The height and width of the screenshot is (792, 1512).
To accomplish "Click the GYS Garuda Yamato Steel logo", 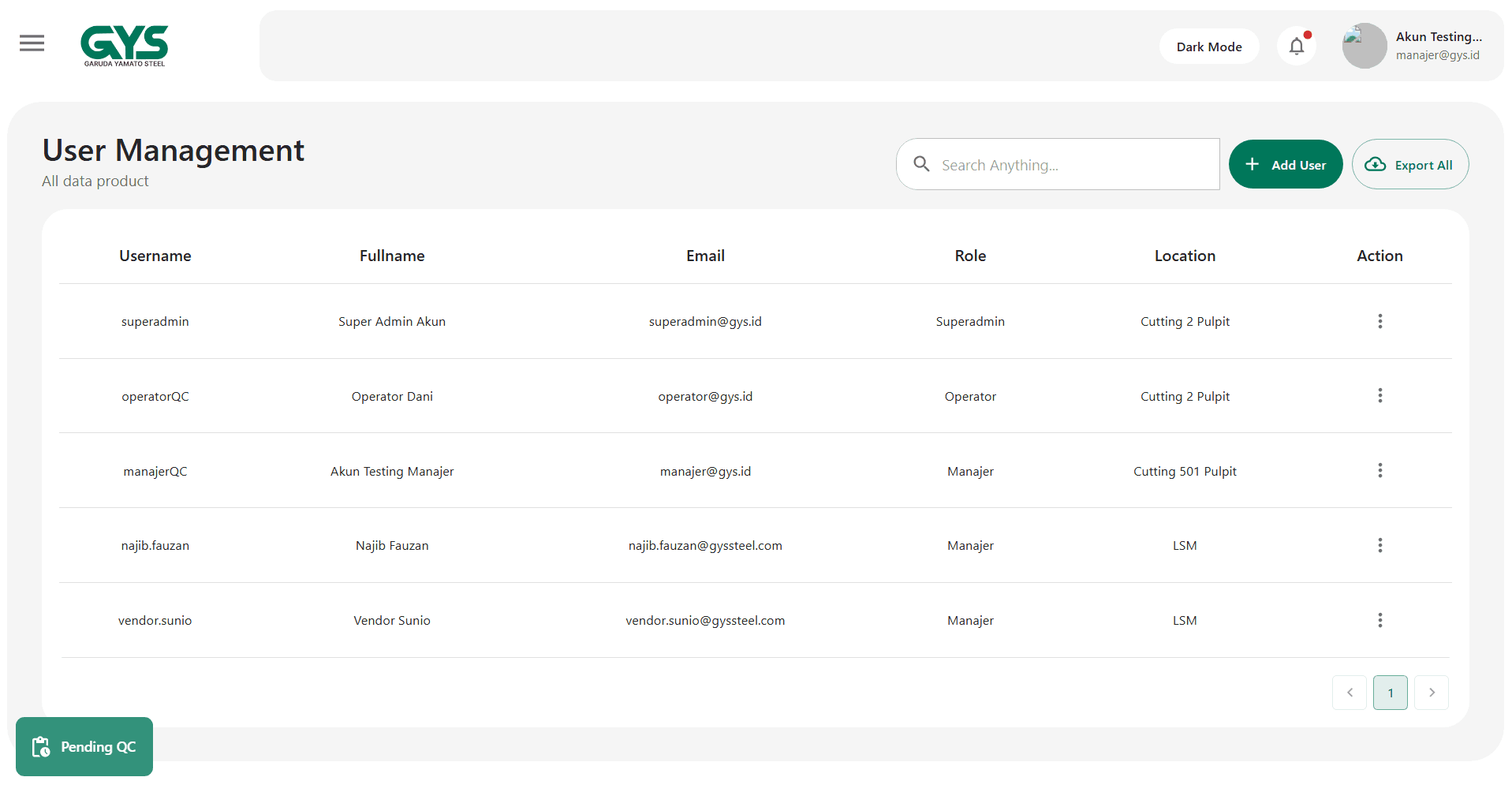I will pyautogui.click(x=125, y=46).
